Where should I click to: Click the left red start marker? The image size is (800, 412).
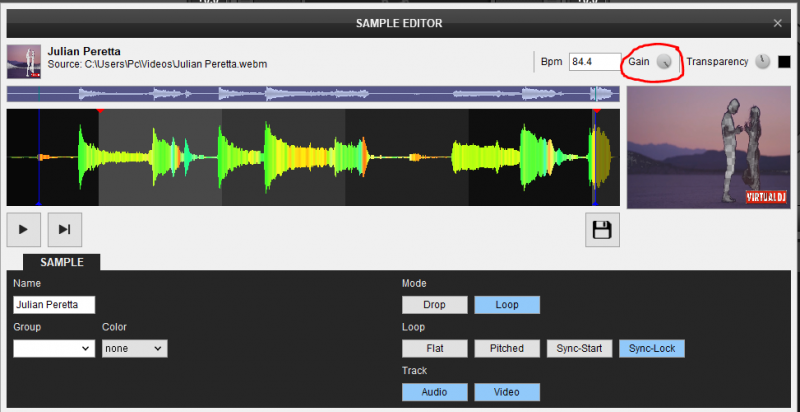click(x=101, y=110)
